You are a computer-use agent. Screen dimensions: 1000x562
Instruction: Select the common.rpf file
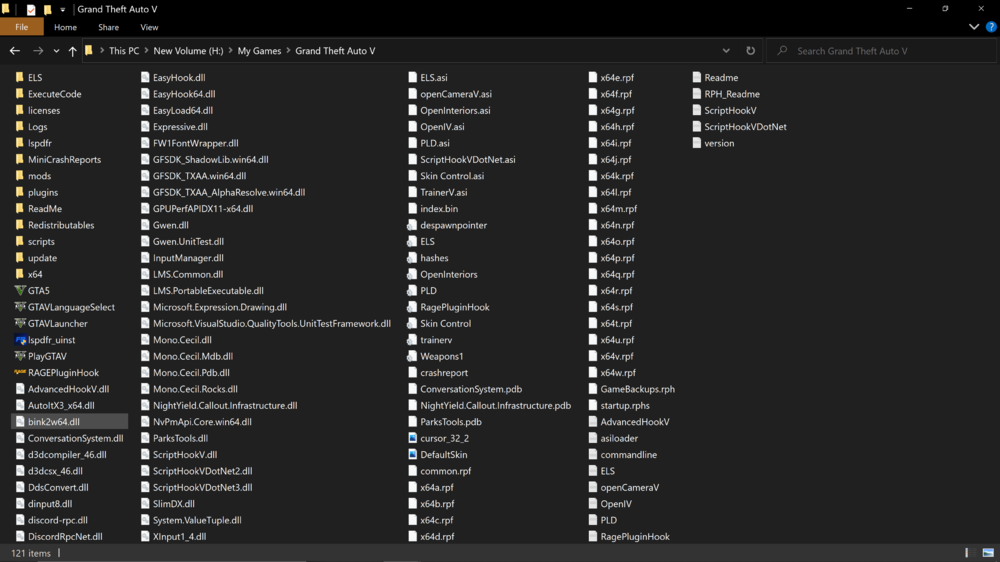(x=439, y=471)
